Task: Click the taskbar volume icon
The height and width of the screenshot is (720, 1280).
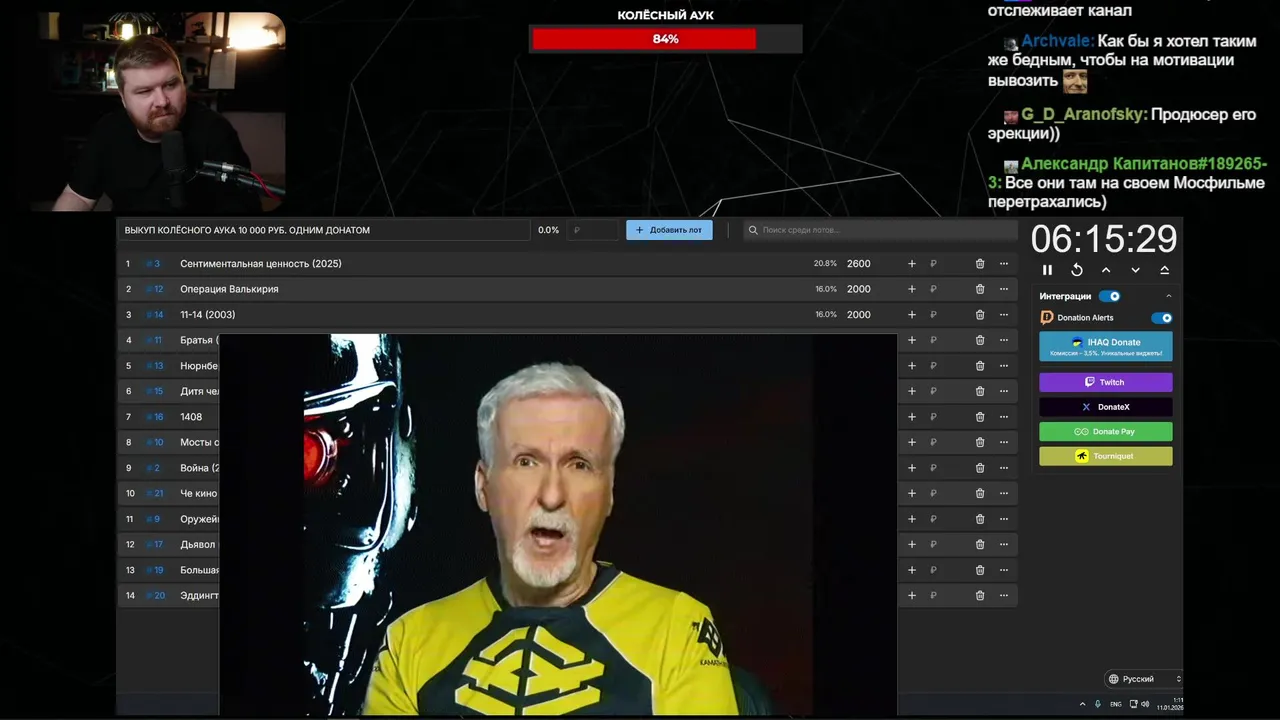Action: [x=1145, y=704]
